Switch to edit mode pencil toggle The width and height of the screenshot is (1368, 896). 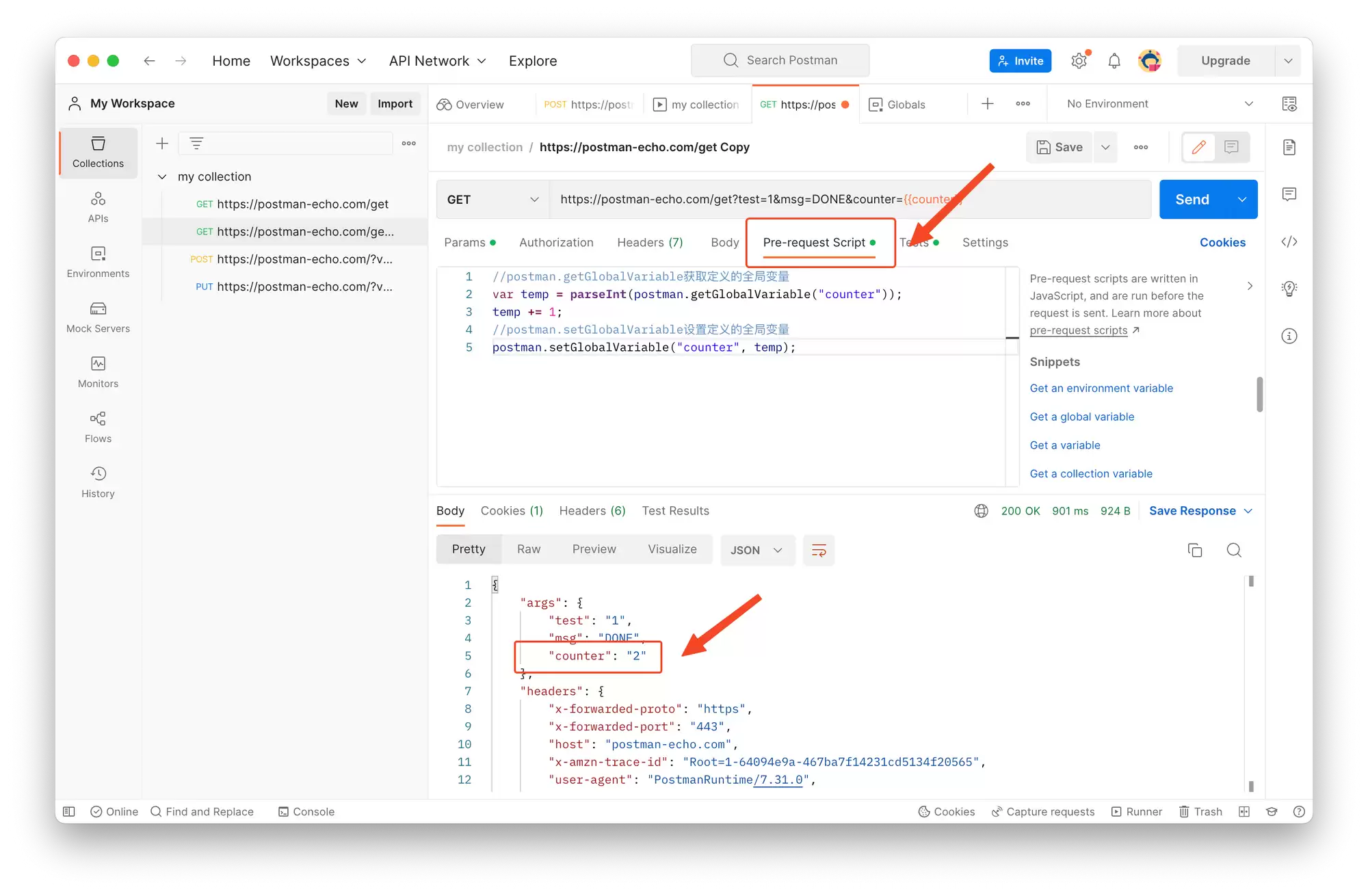coord(1199,147)
